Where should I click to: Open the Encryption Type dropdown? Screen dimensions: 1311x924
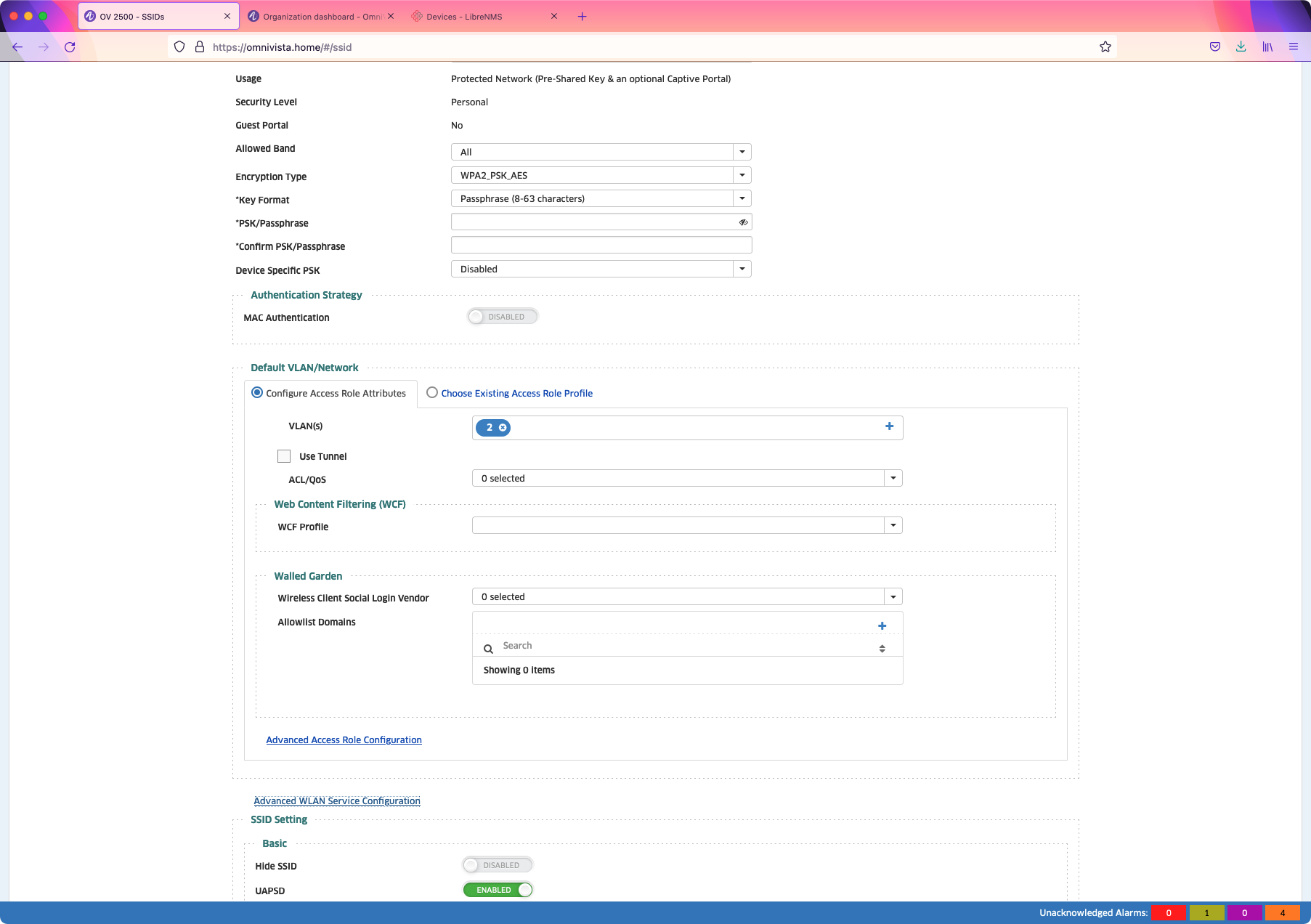coord(742,175)
